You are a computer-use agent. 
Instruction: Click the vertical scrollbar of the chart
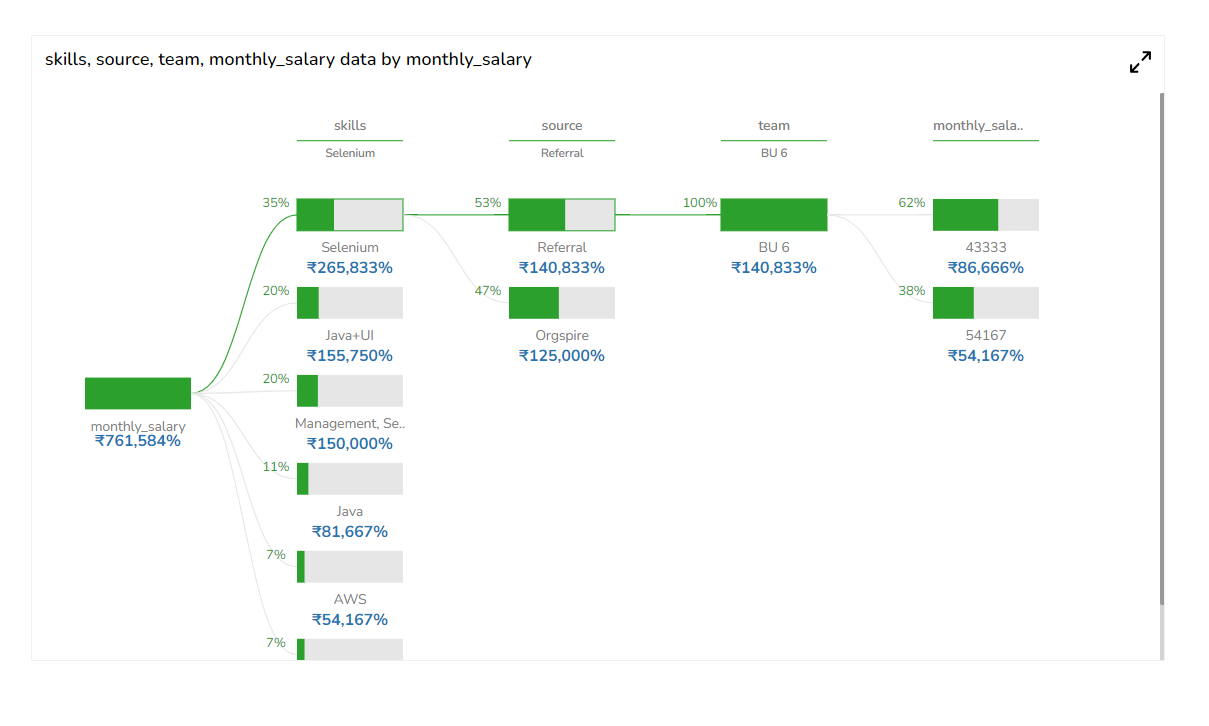pos(1161,350)
